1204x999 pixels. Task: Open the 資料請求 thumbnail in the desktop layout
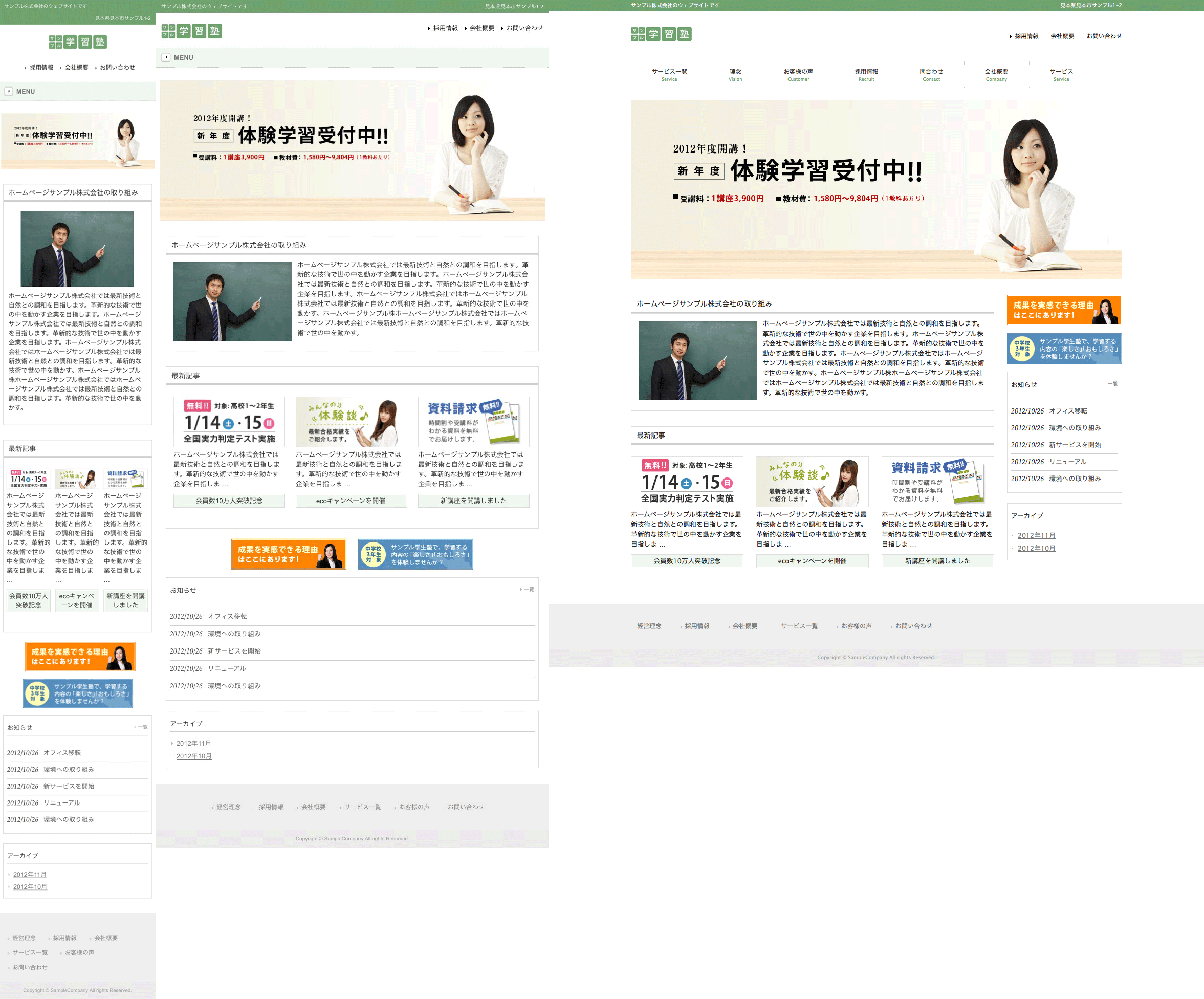(937, 482)
